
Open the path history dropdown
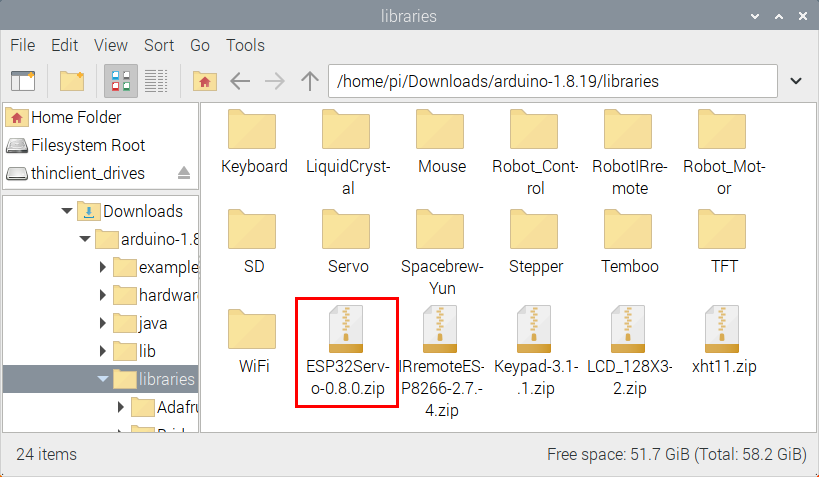[796, 81]
